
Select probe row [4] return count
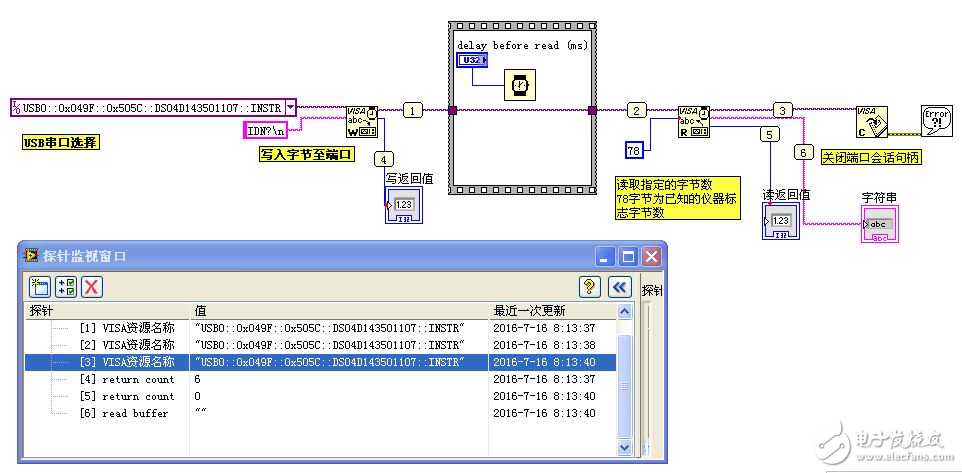320,379
